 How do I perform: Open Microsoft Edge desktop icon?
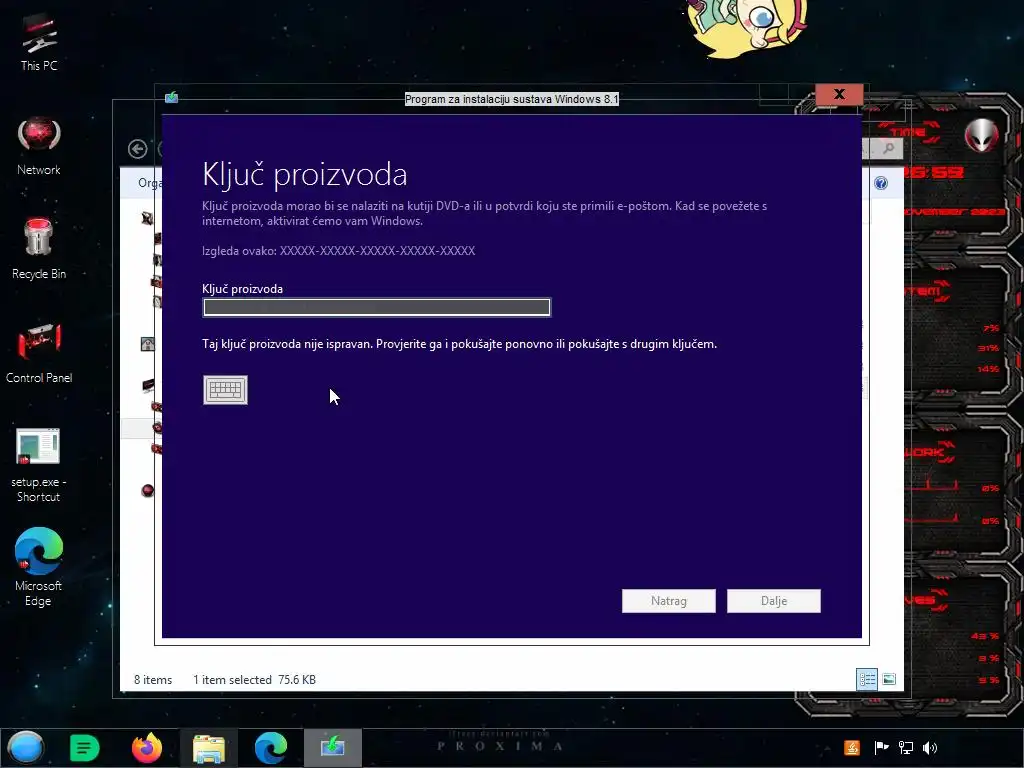39,567
